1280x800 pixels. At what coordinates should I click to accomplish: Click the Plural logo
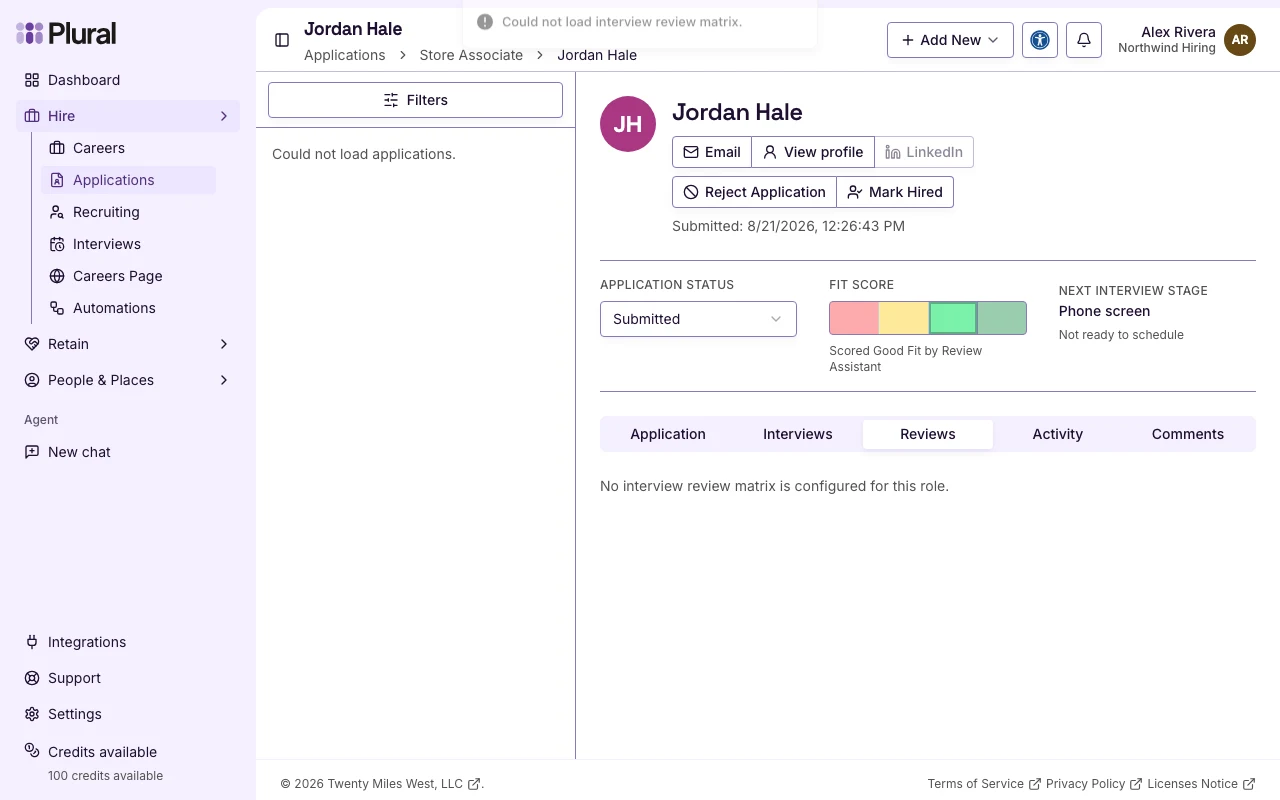click(x=66, y=34)
